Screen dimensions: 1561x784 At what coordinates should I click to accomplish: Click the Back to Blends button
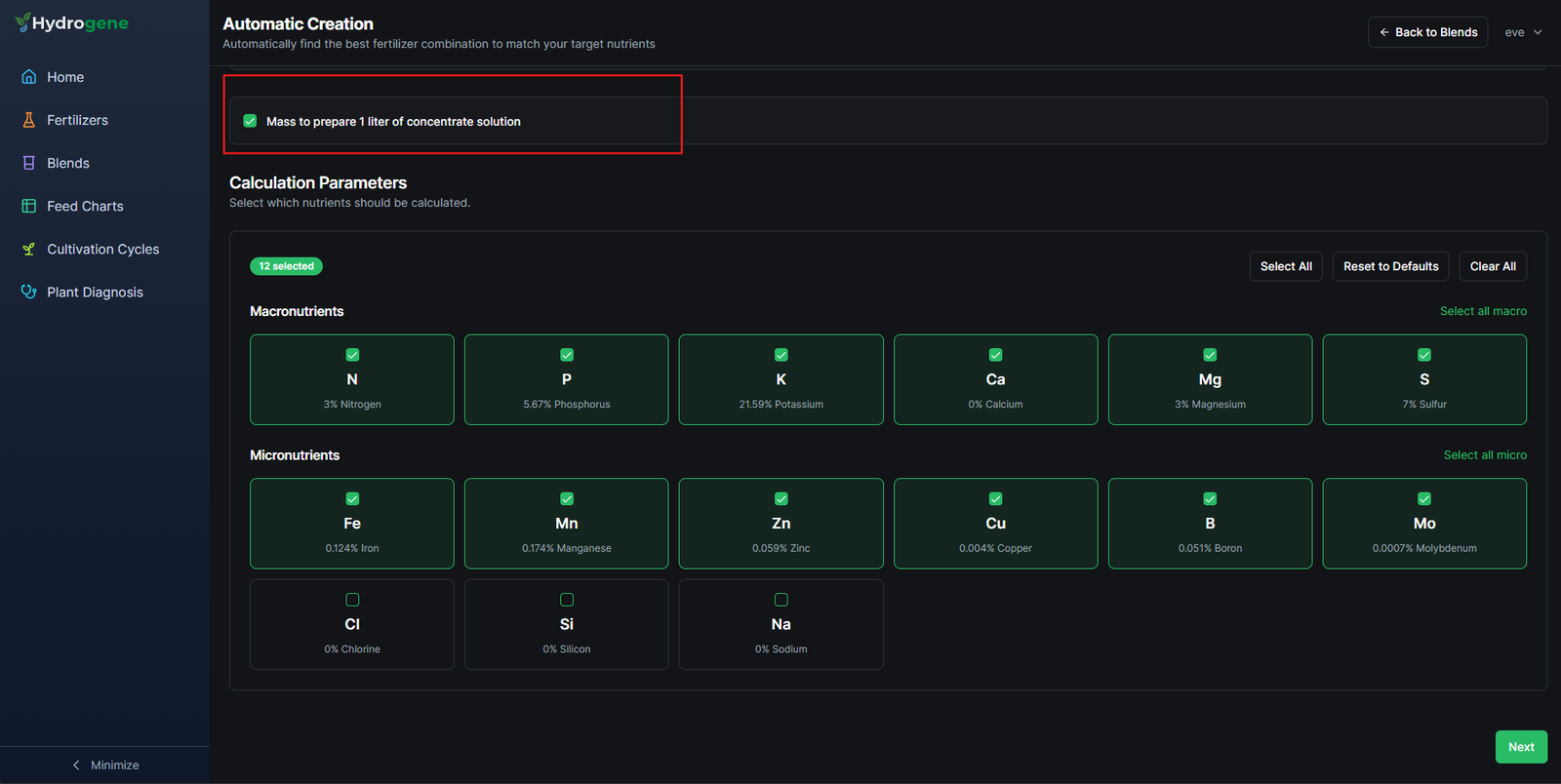(x=1427, y=32)
